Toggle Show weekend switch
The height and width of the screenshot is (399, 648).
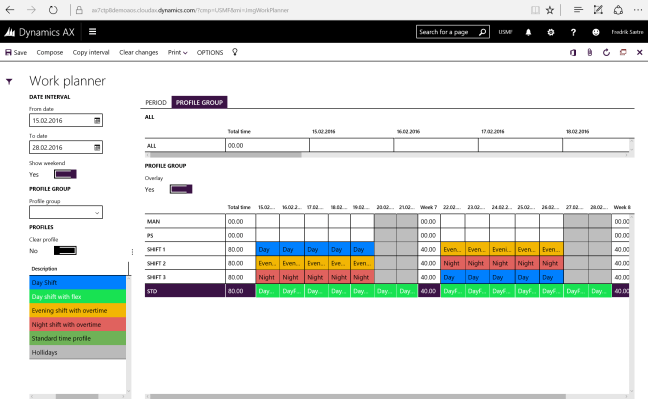tap(65, 174)
